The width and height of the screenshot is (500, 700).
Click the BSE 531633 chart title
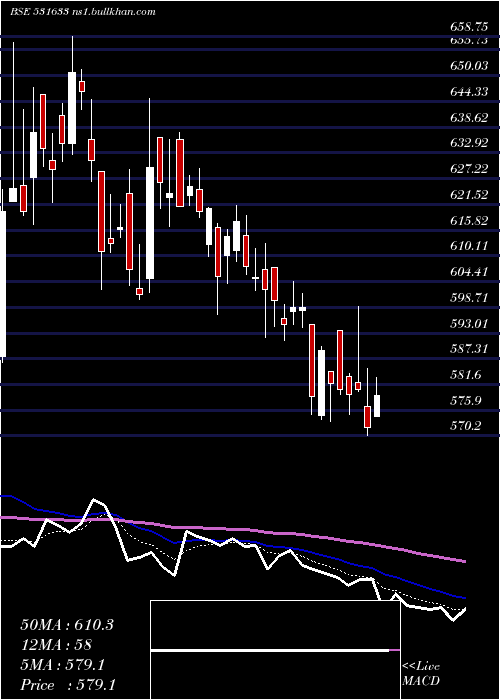click(83, 11)
